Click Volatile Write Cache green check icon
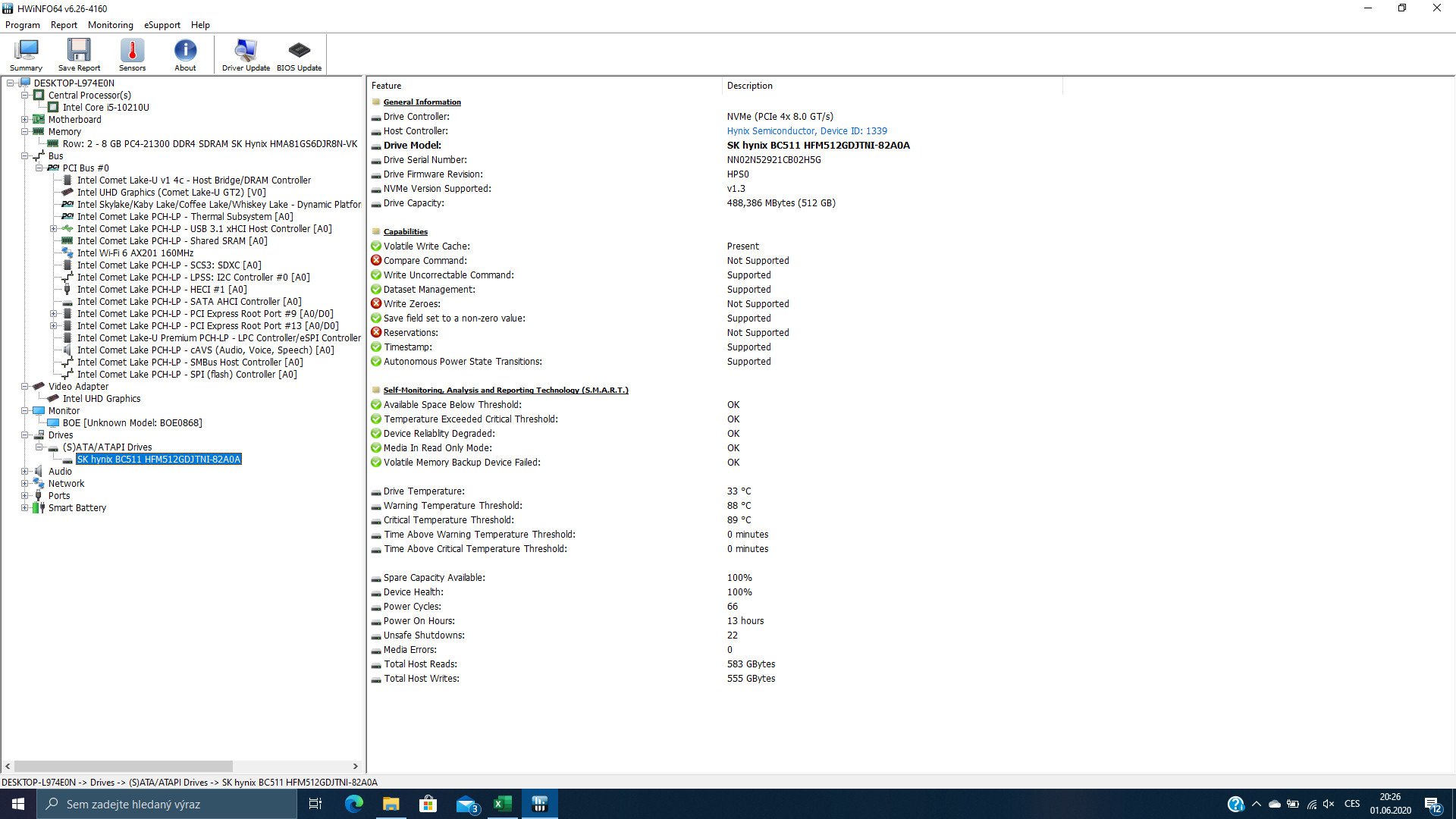This screenshot has width=1456, height=819. coord(376,246)
